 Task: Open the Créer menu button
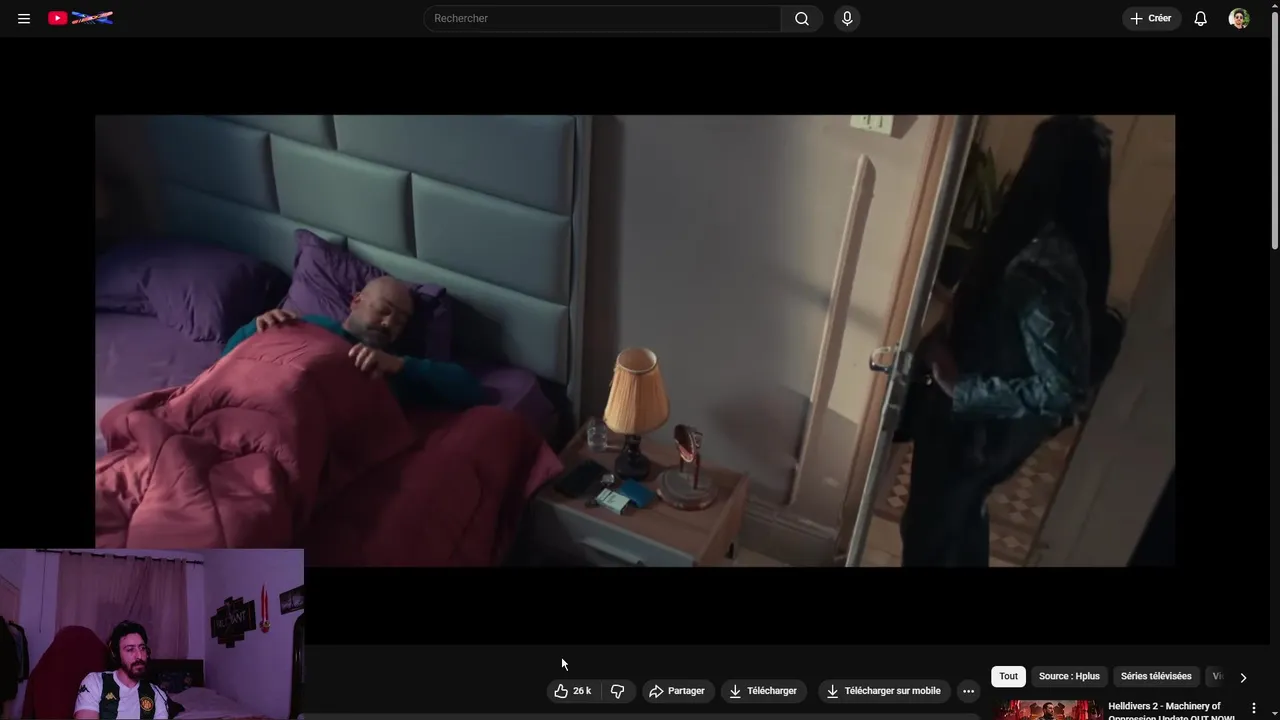click(1151, 18)
